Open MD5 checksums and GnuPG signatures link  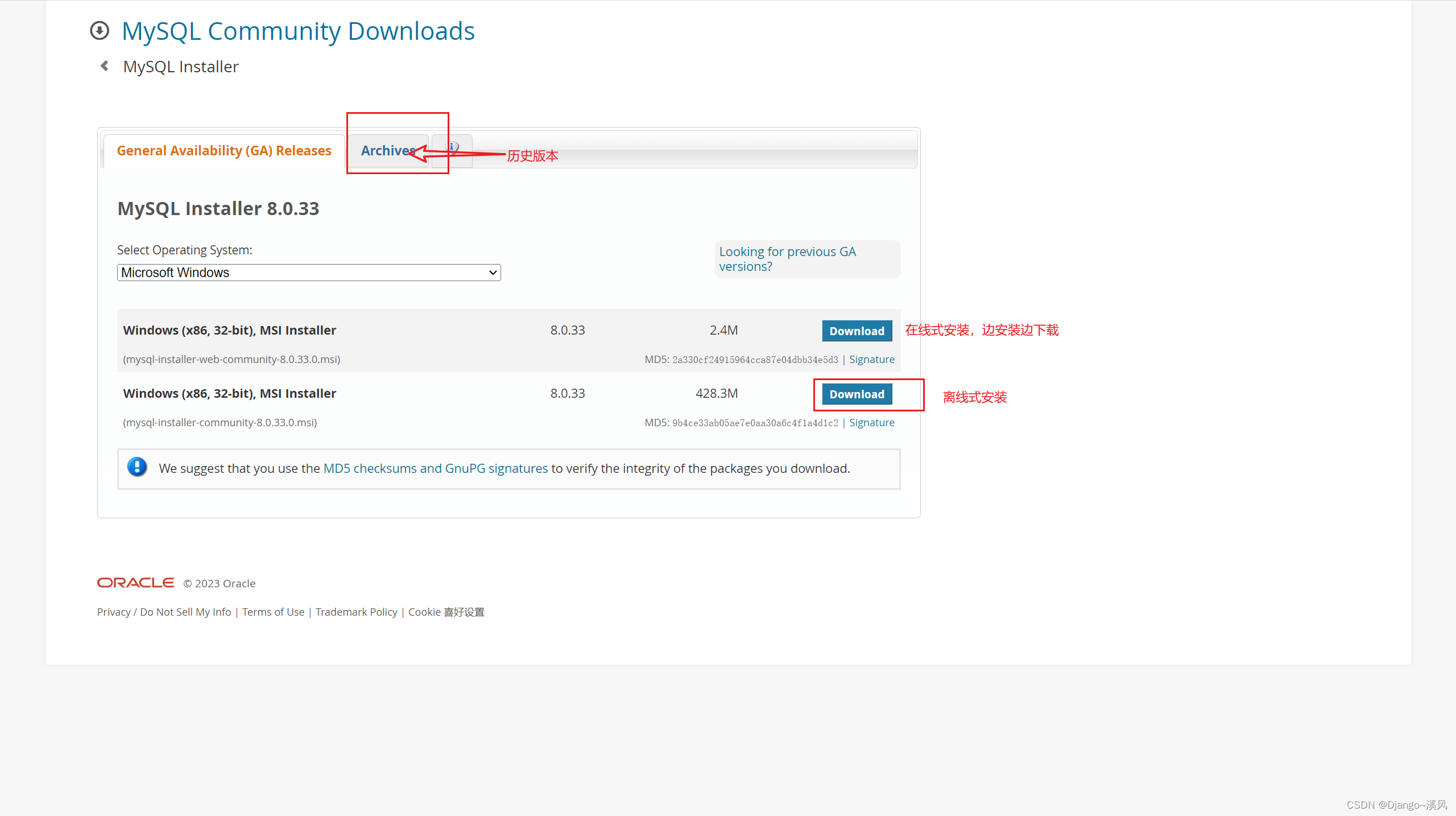(x=435, y=468)
